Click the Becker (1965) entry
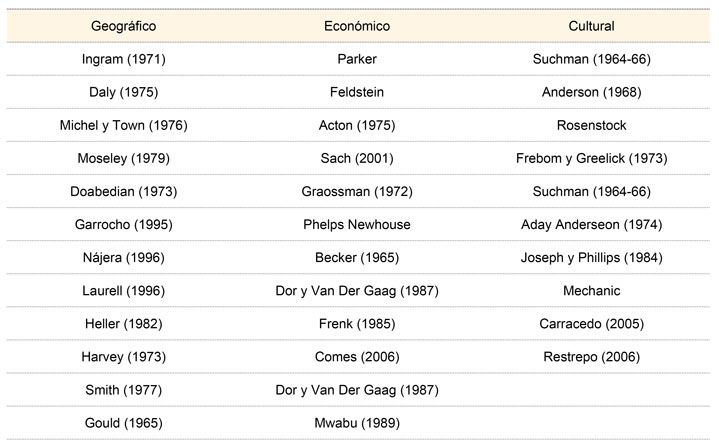 pyautogui.click(x=357, y=257)
